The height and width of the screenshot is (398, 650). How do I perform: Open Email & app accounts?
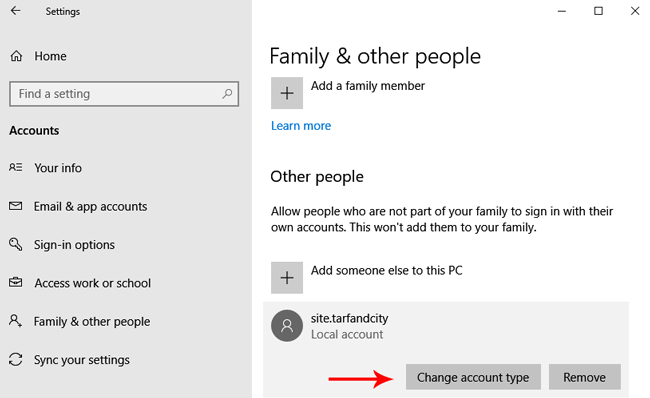(90, 206)
